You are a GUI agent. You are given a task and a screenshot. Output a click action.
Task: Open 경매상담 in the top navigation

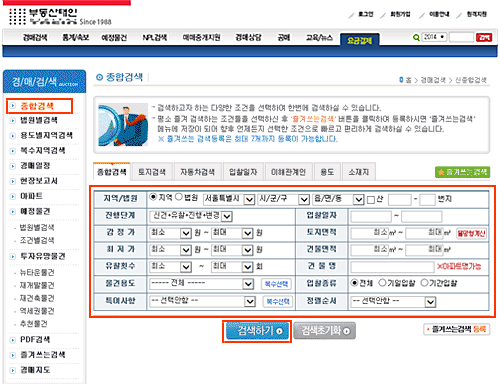point(248,38)
